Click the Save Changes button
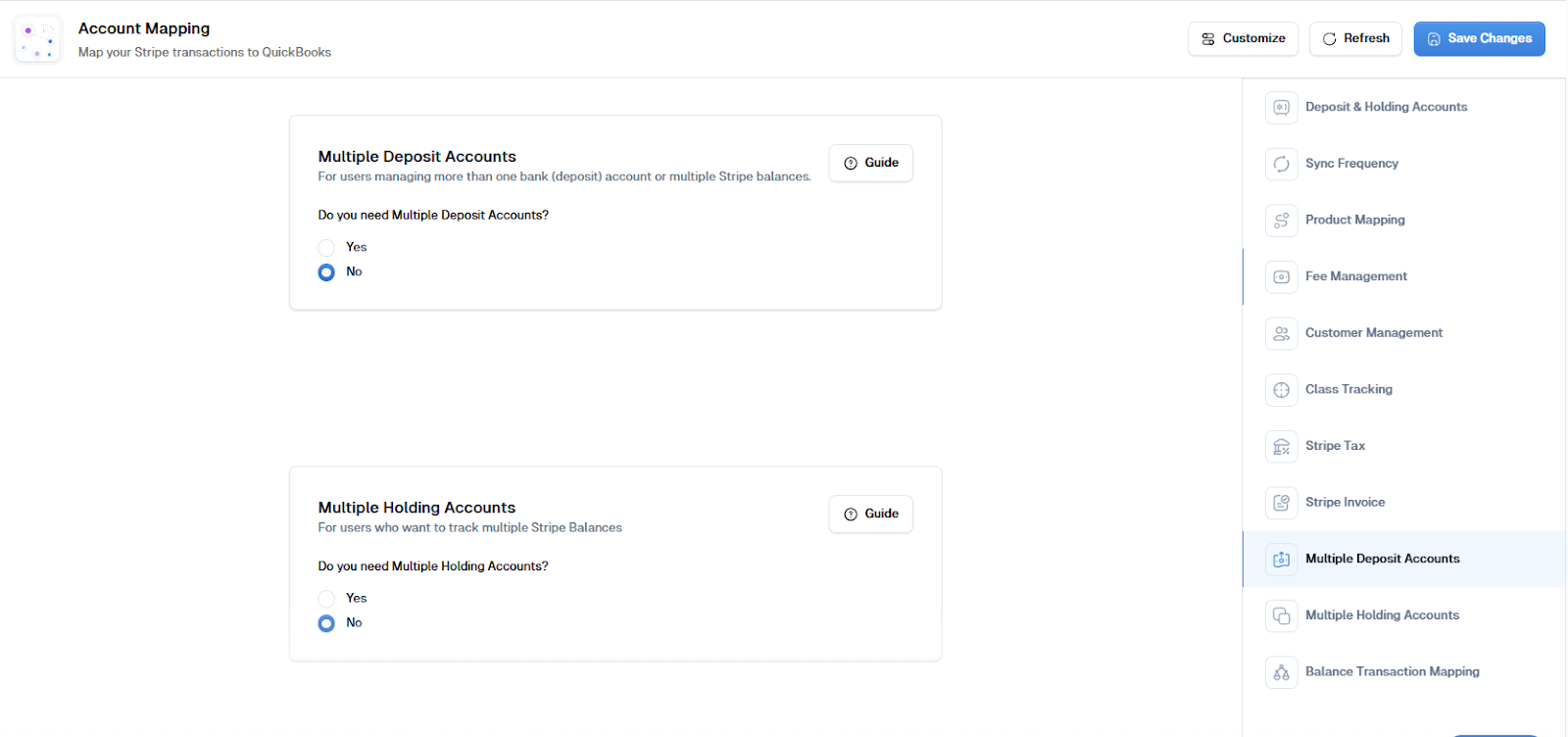The width and height of the screenshot is (1568, 737). coord(1479,39)
